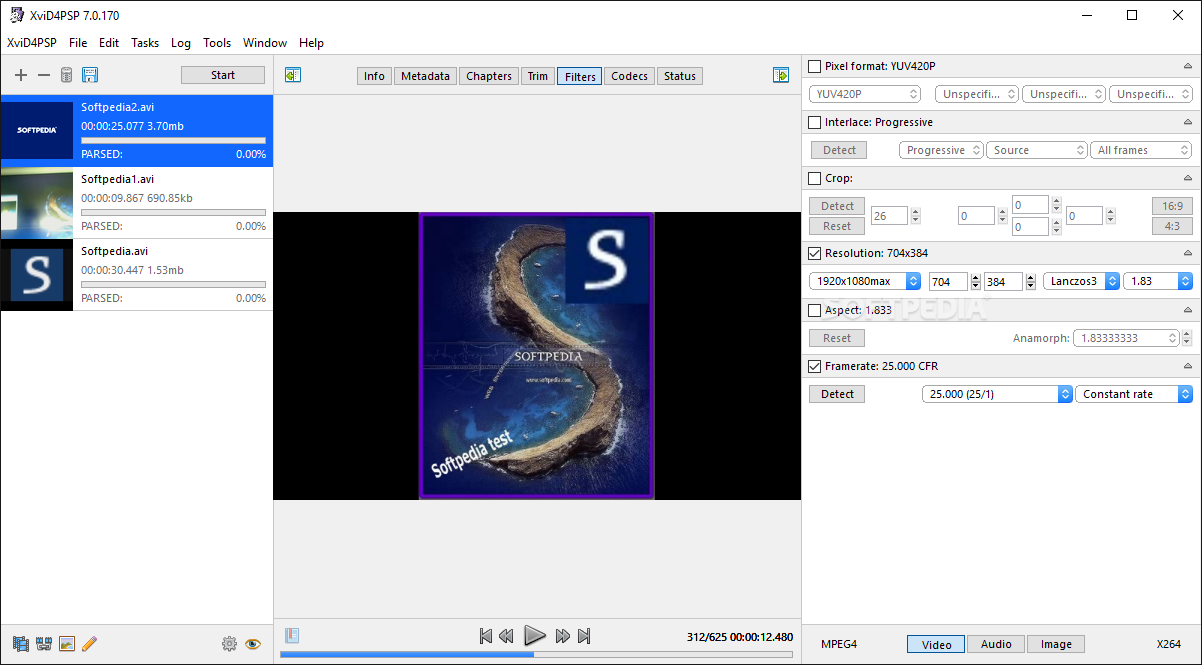Toggle the right settings panel icon
1202x665 pixels.
coord(781,75)
